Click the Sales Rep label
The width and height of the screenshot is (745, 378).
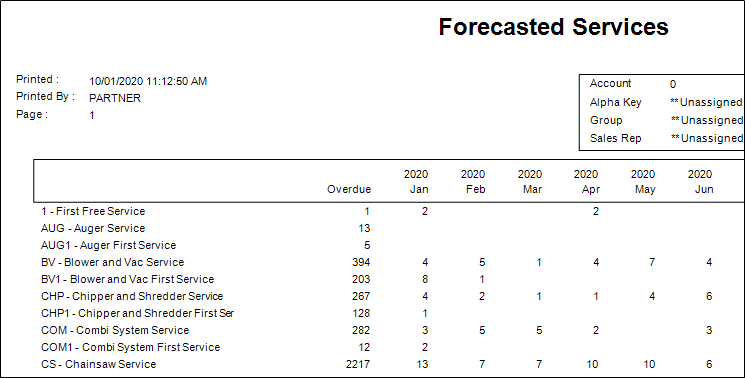coord(616,138)
